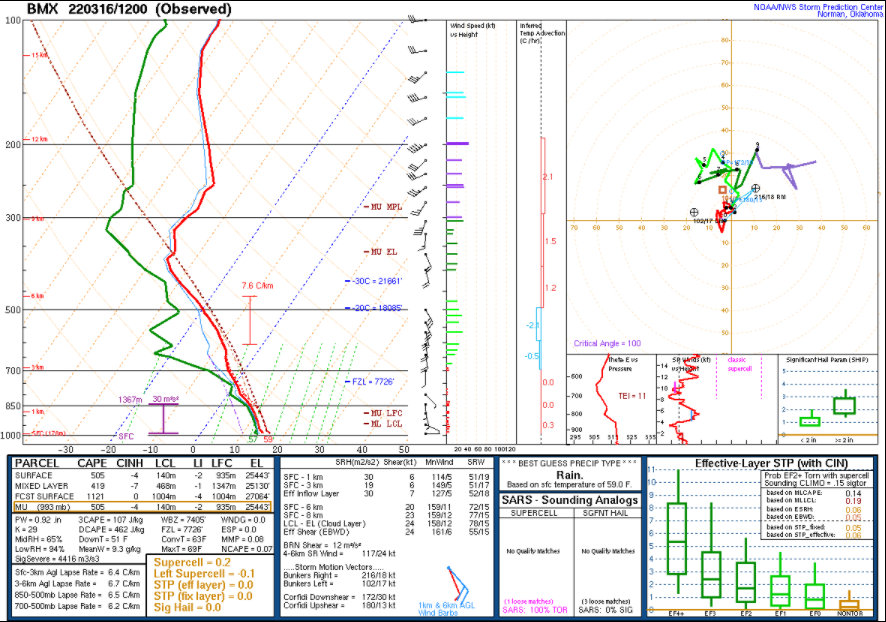Click 'Effective-Layer STP (with CIN)' heading
Viewport: 886px width, 622px height.
click(x=771, y=463)
